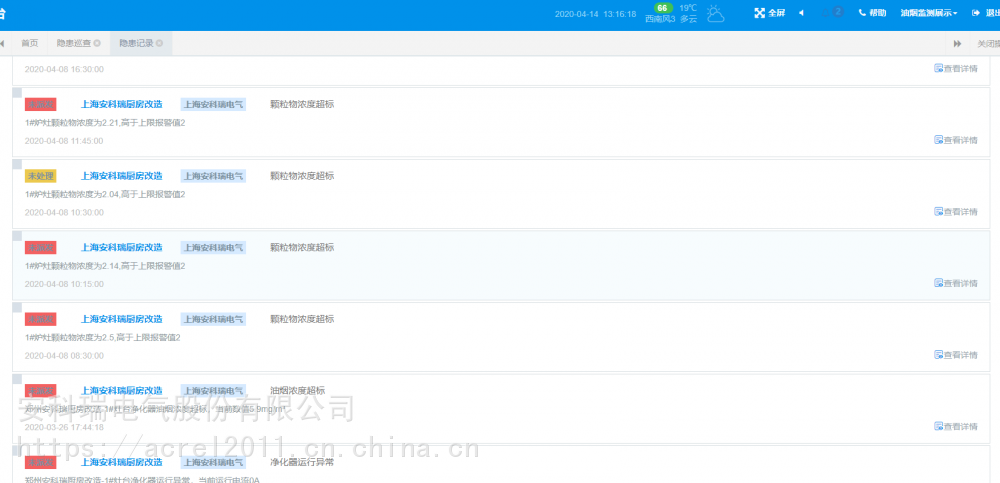Open 上海安科瑞厨房改造 link in the 净化器运行异常 record
Screen dimensions: 1000x483
(121, 462)
